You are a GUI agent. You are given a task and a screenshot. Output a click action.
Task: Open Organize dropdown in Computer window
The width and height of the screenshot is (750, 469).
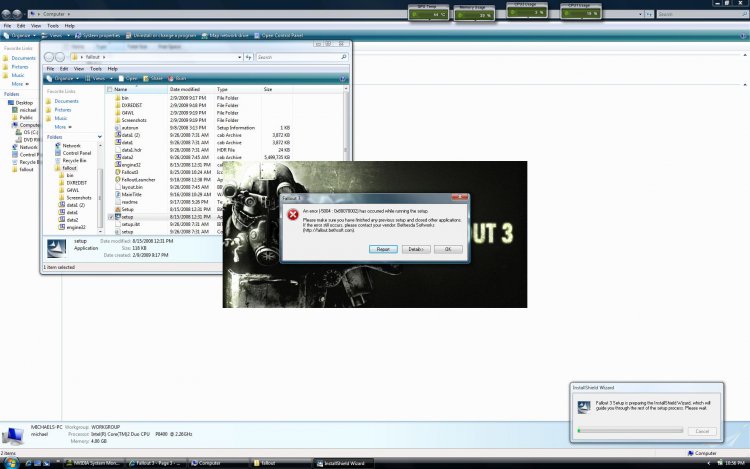point(20,35)
